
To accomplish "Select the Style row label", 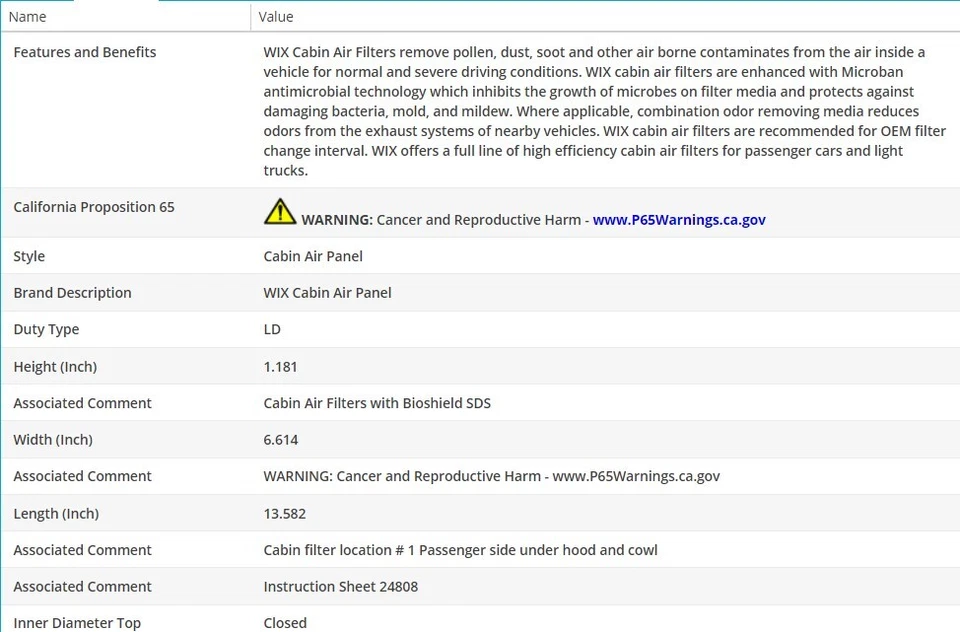I will pos(29,256).
